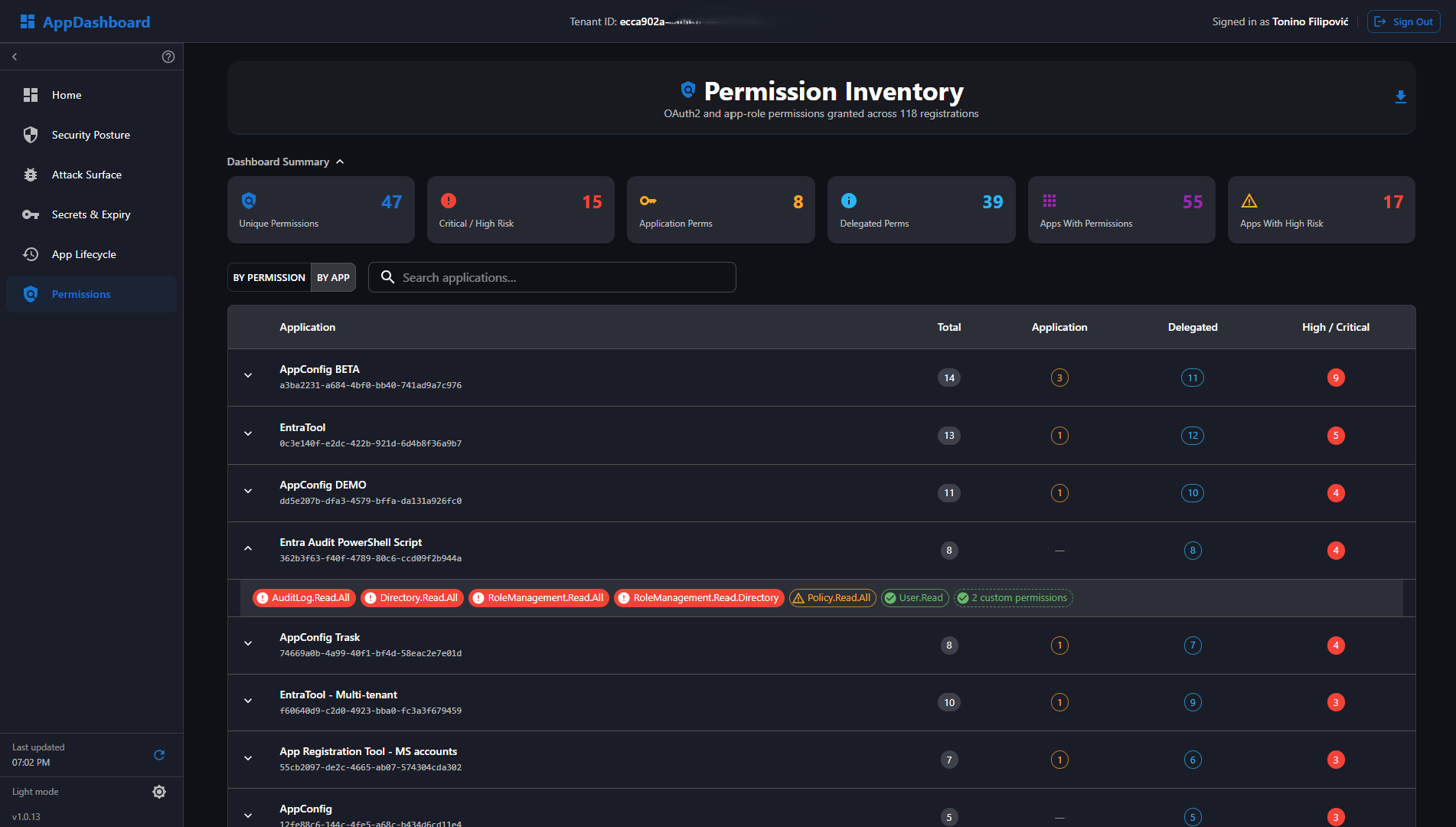Image resolution: width=1456 pixels, height=827 pixels.
Task: Click the Search applications input field
Action: click(x=563, y=277)
